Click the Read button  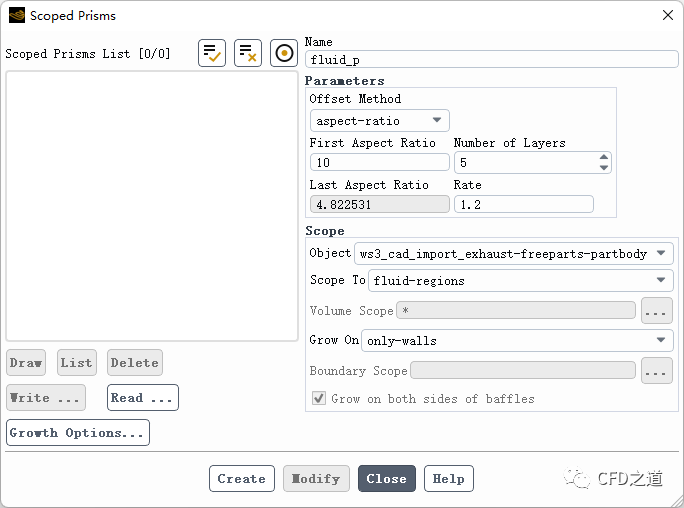coord(143,398)
